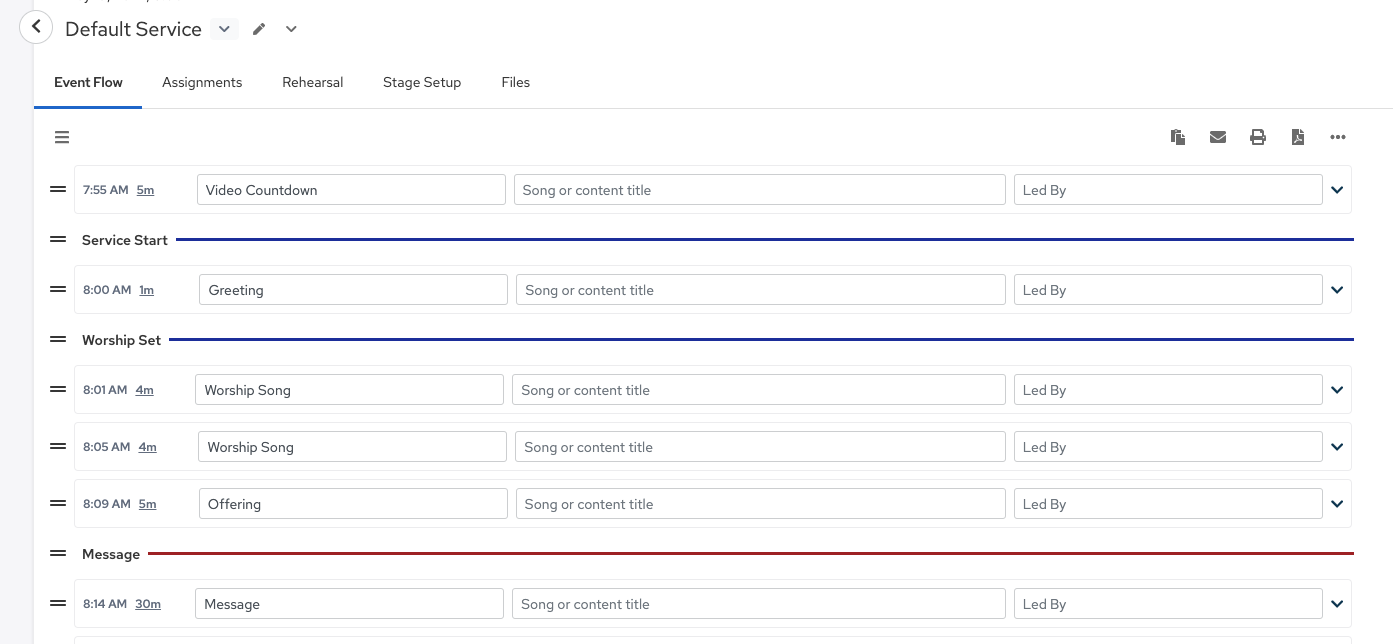Click song title field in Offering row

point(760,504)
